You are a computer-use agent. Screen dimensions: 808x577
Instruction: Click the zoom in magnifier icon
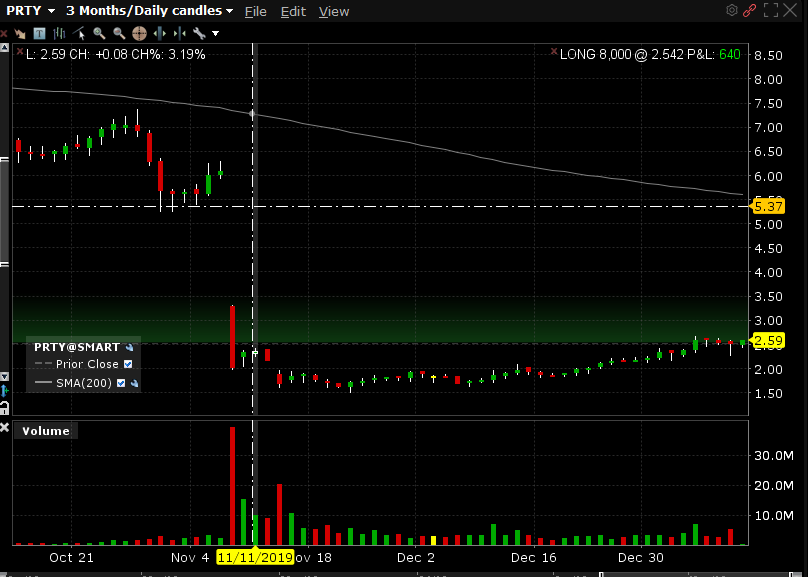[x=100, y=33]
